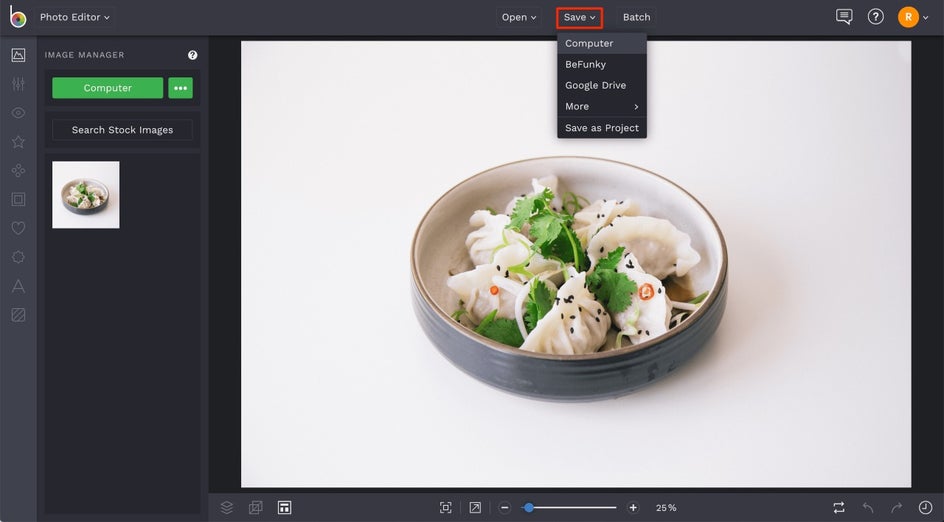Open the layers stack icon

[226, 508]
